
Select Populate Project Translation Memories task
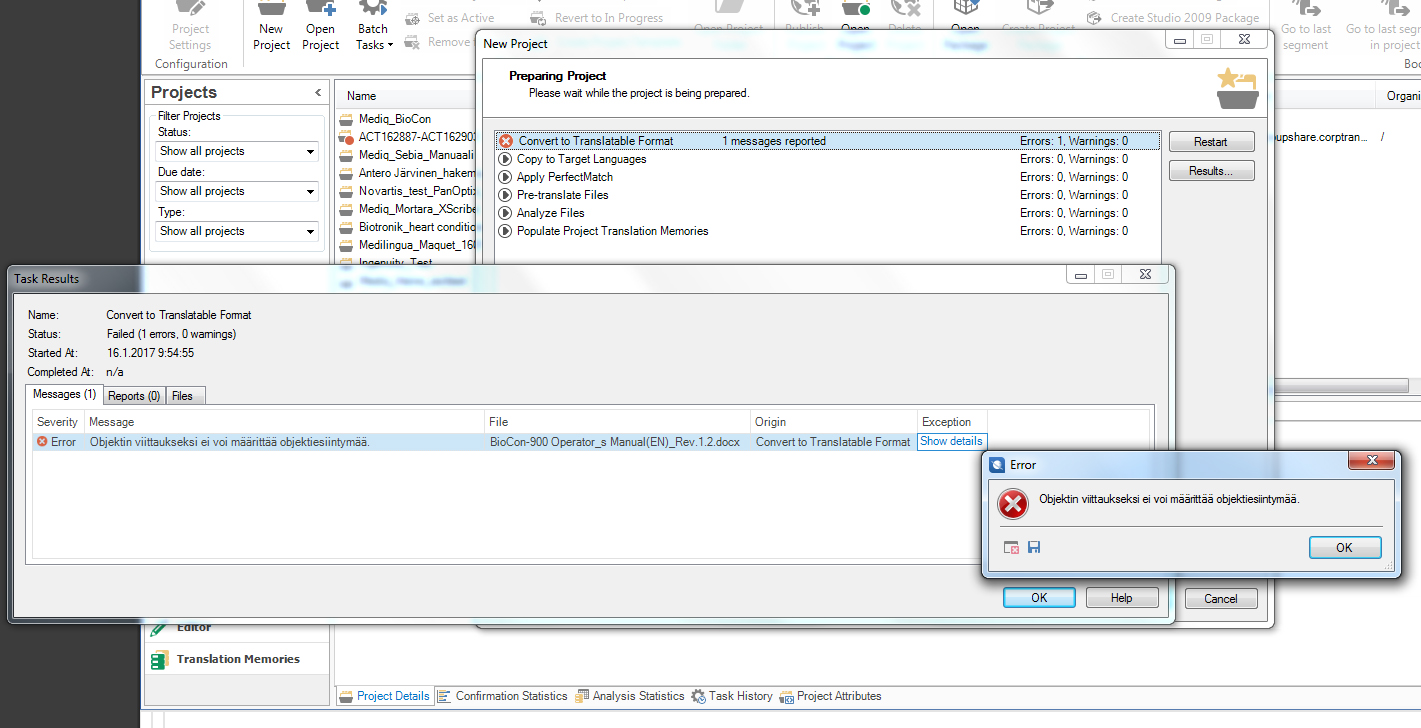[x=827, y=231]
